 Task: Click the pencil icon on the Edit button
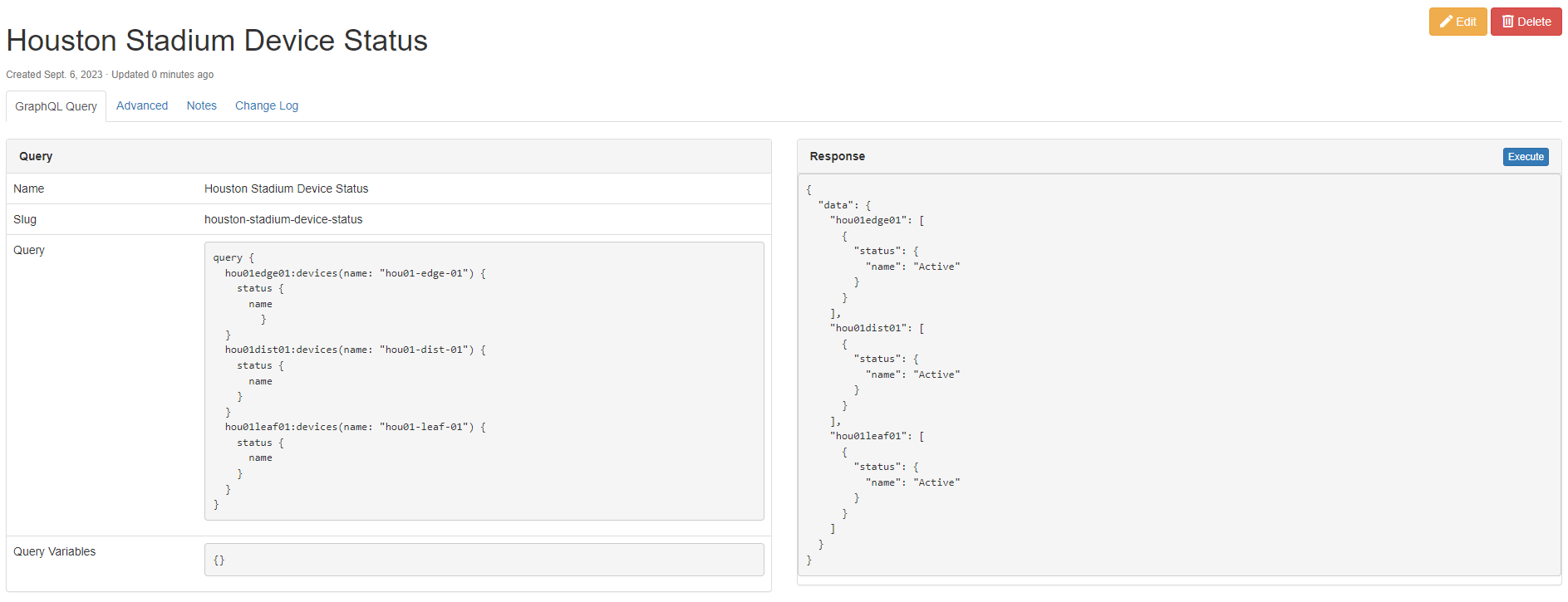pyautogui.click(x=1446, y=22)
